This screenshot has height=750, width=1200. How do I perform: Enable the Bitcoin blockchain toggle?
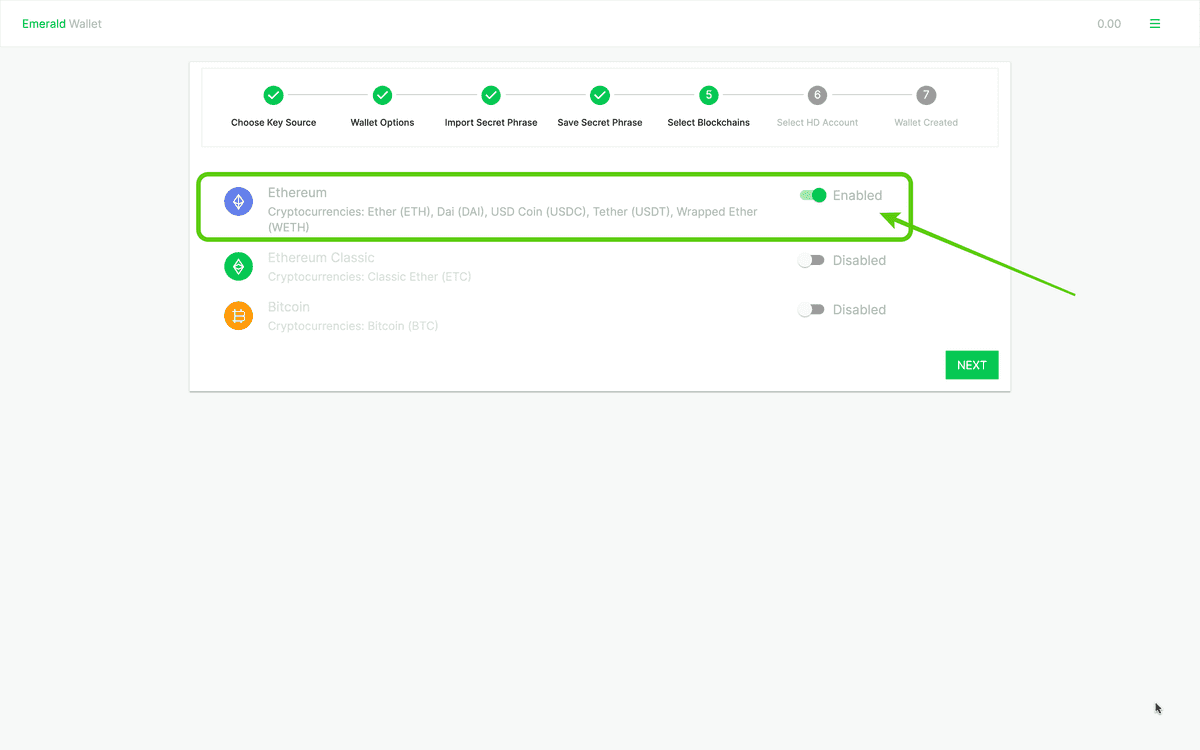811,309
